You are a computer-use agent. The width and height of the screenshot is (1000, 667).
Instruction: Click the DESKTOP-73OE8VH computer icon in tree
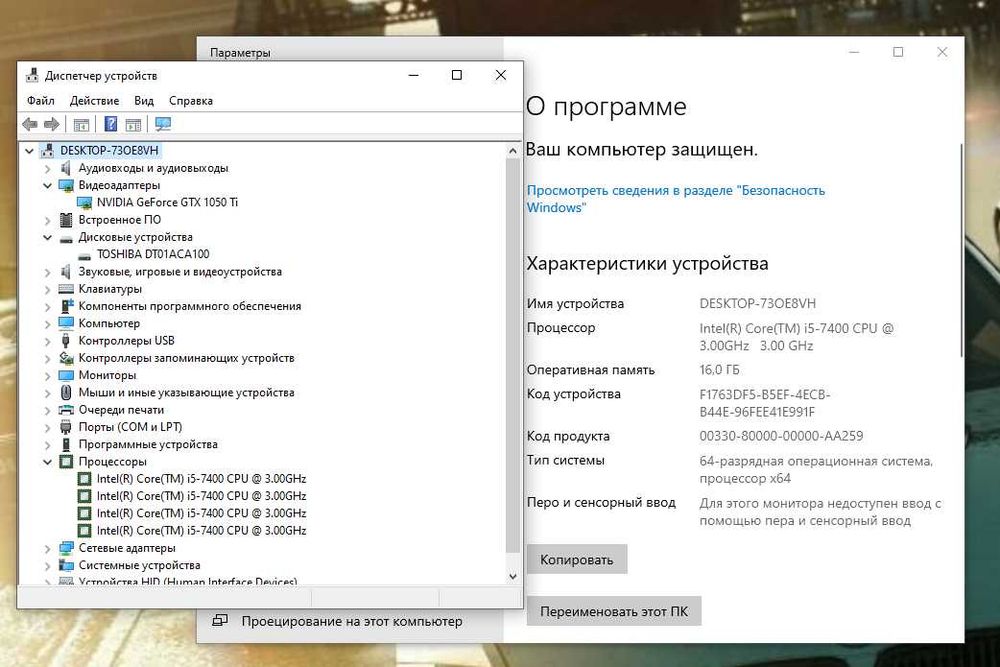pos(47,150)
